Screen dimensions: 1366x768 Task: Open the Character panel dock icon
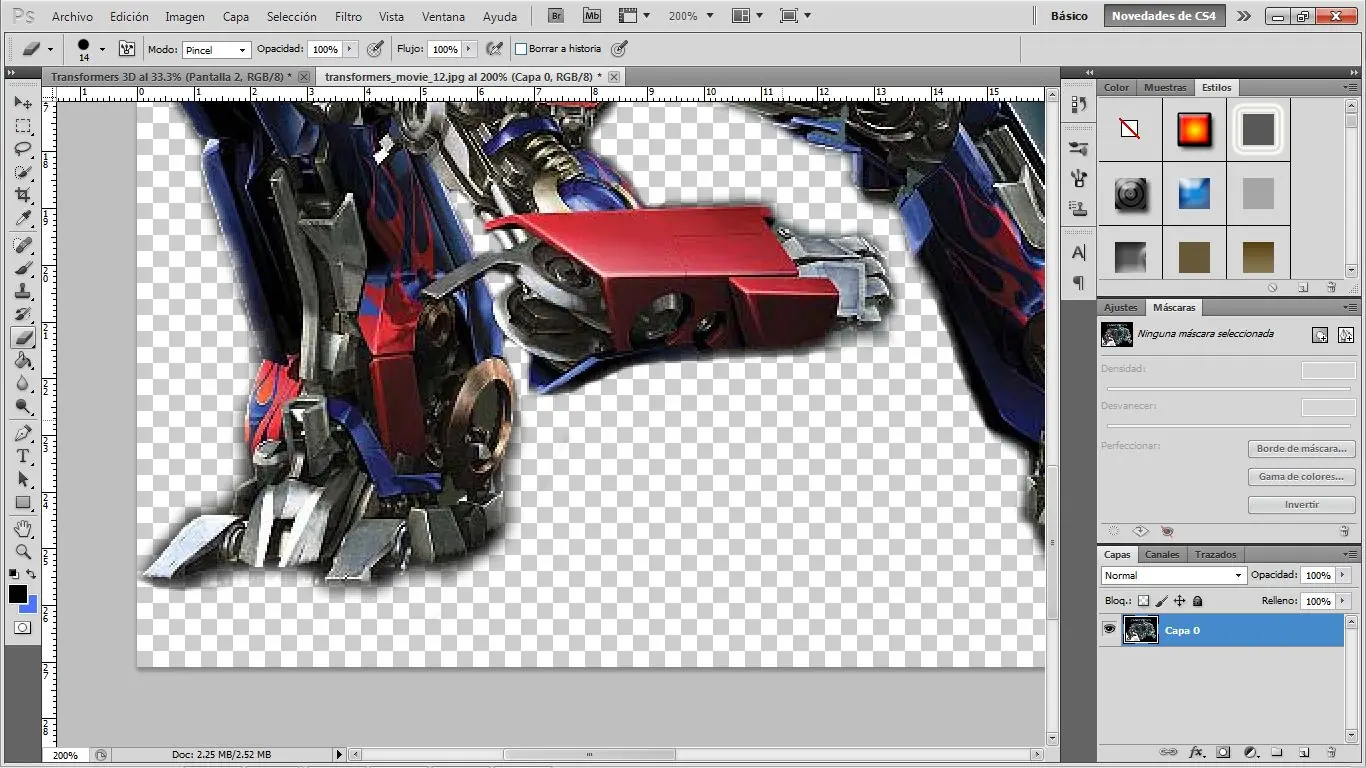pyautogui.click(x=1079, y=252)
